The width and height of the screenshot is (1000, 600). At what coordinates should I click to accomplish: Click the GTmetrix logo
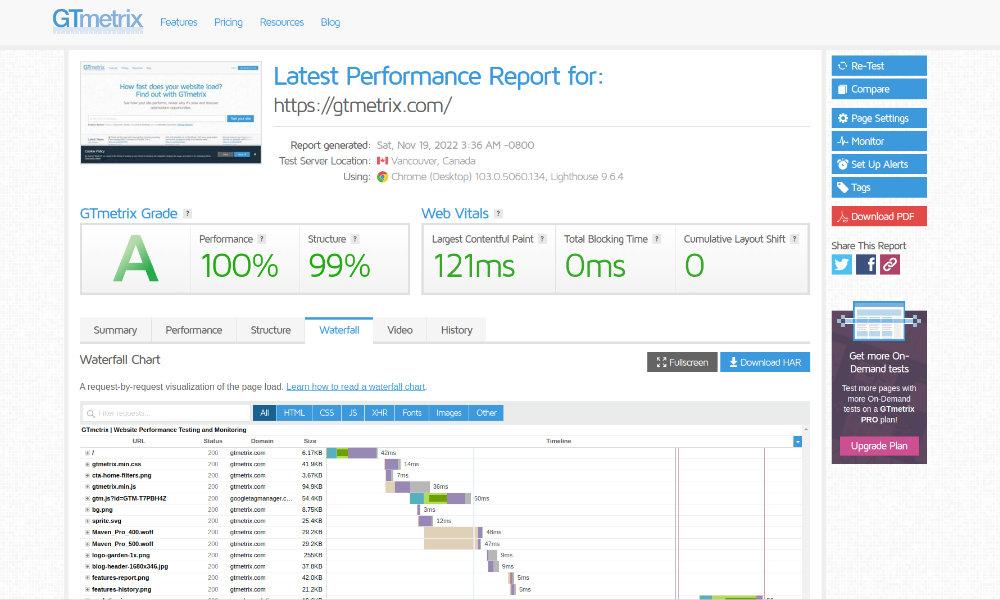coord(98,20)
